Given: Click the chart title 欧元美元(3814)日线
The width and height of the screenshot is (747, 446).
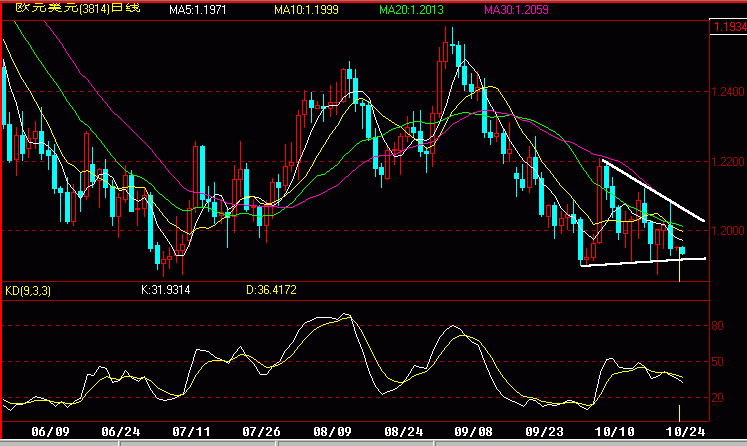Looking at the screenshot, I should pos(78,8).
